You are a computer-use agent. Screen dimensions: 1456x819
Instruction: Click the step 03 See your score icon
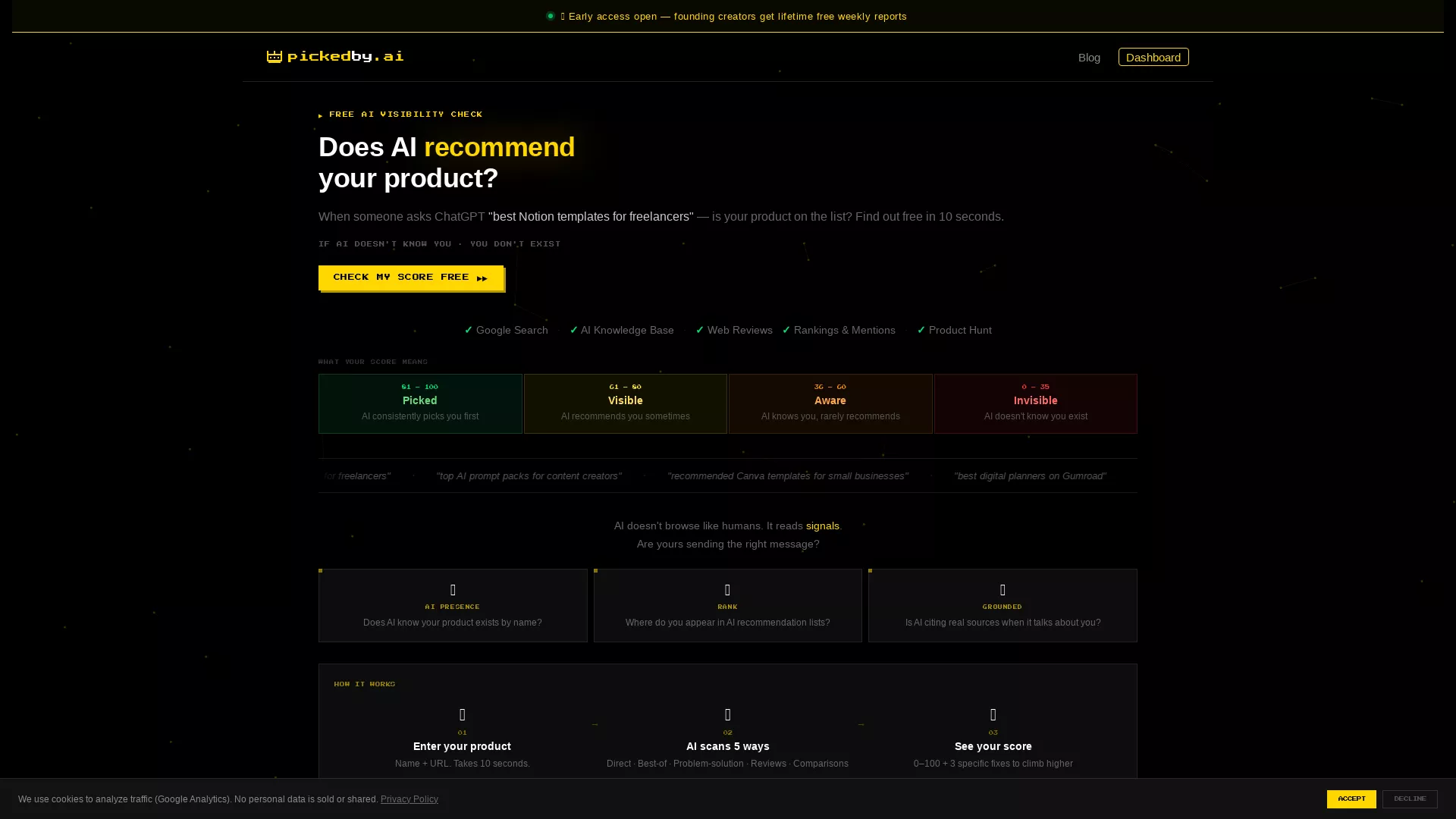[x=993, y=714]
